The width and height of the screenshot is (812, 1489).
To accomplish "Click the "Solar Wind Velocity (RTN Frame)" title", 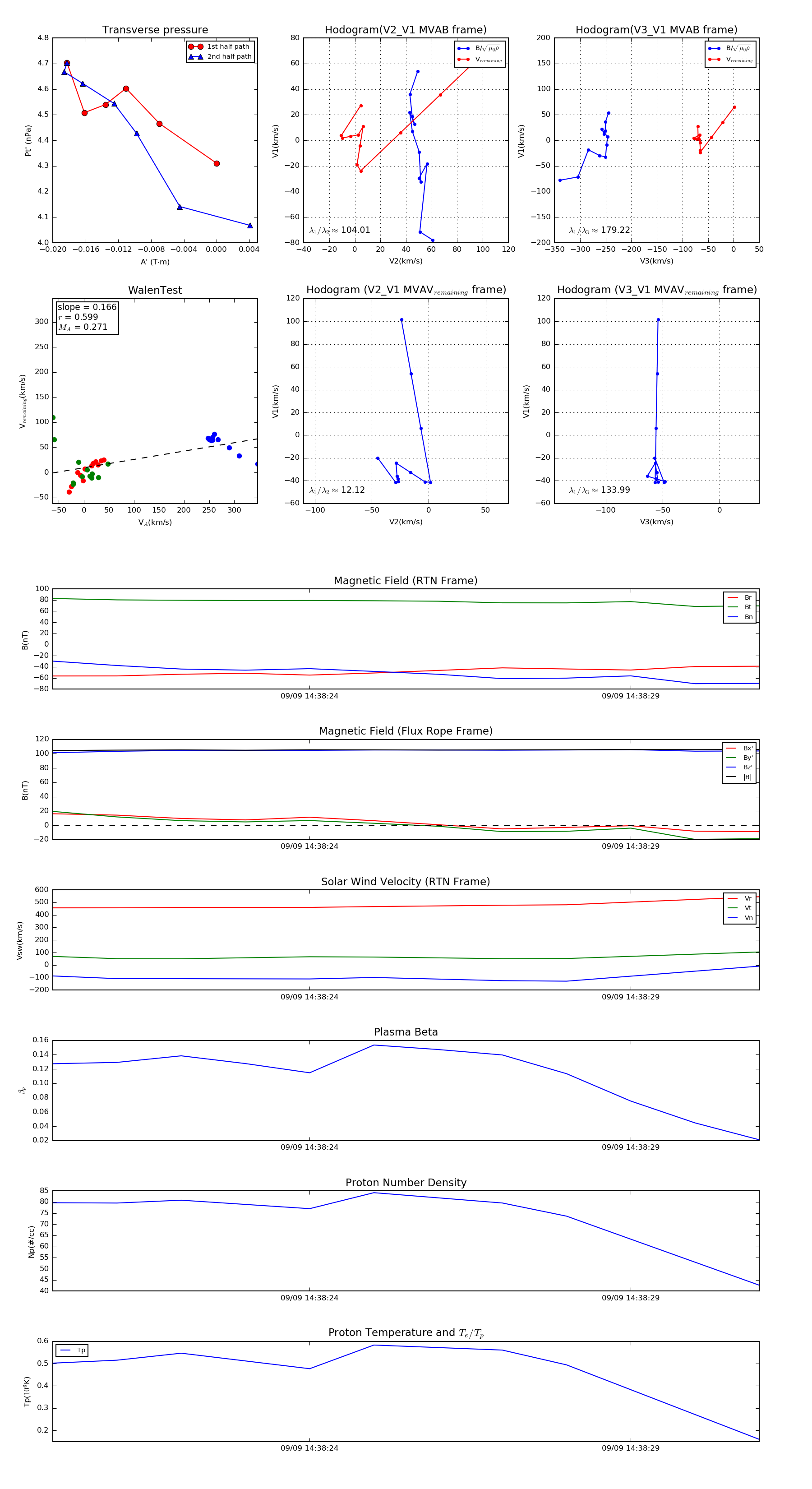I will 406,882.
